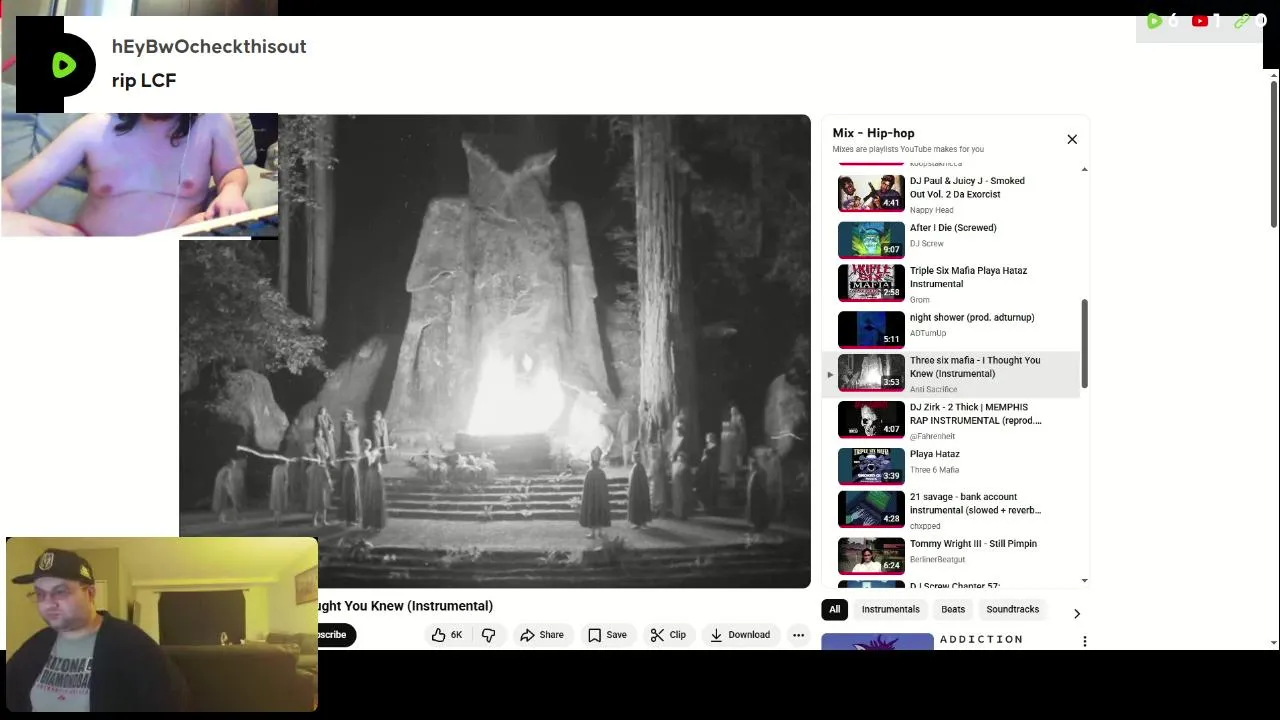
Task: Click the "DJ Screw" channel name
Action: 926,244
